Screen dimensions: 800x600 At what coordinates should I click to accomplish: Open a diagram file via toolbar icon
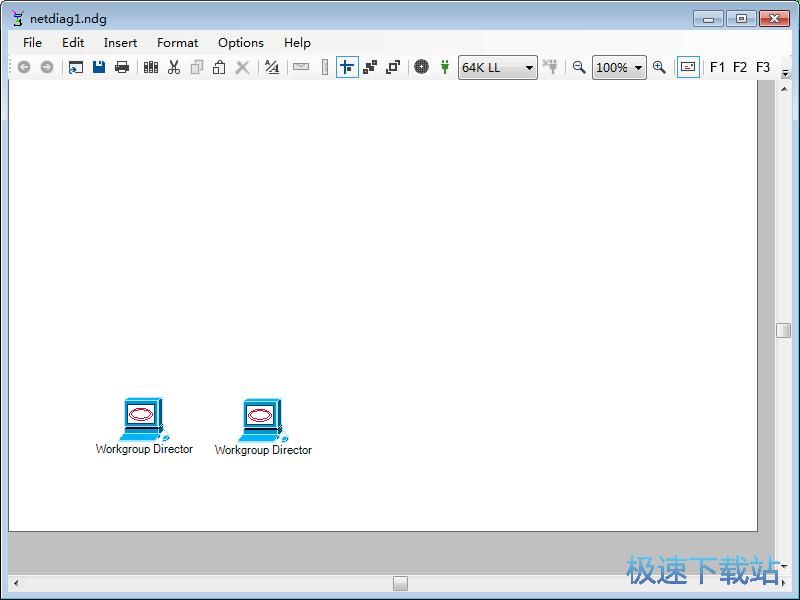point(76,67)
